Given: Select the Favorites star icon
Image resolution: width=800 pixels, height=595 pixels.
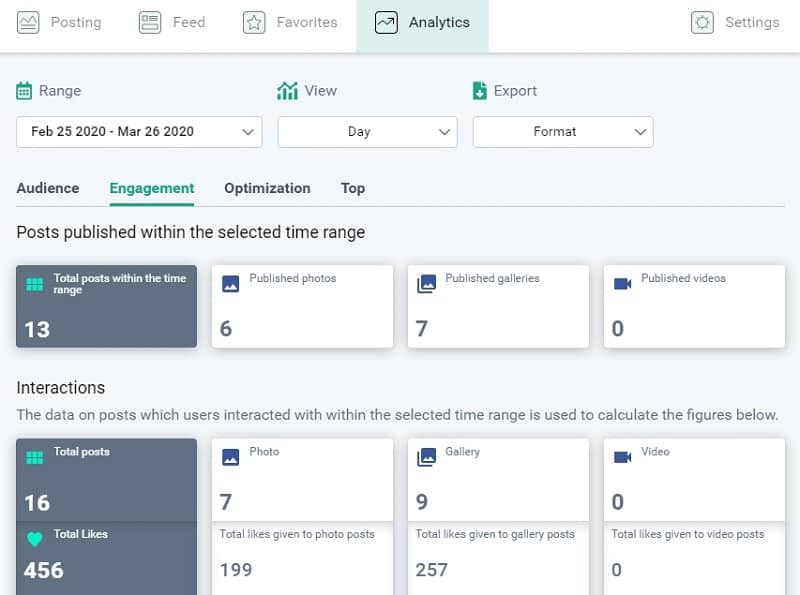Looking at the screenshot, I should tap(254, 21).
